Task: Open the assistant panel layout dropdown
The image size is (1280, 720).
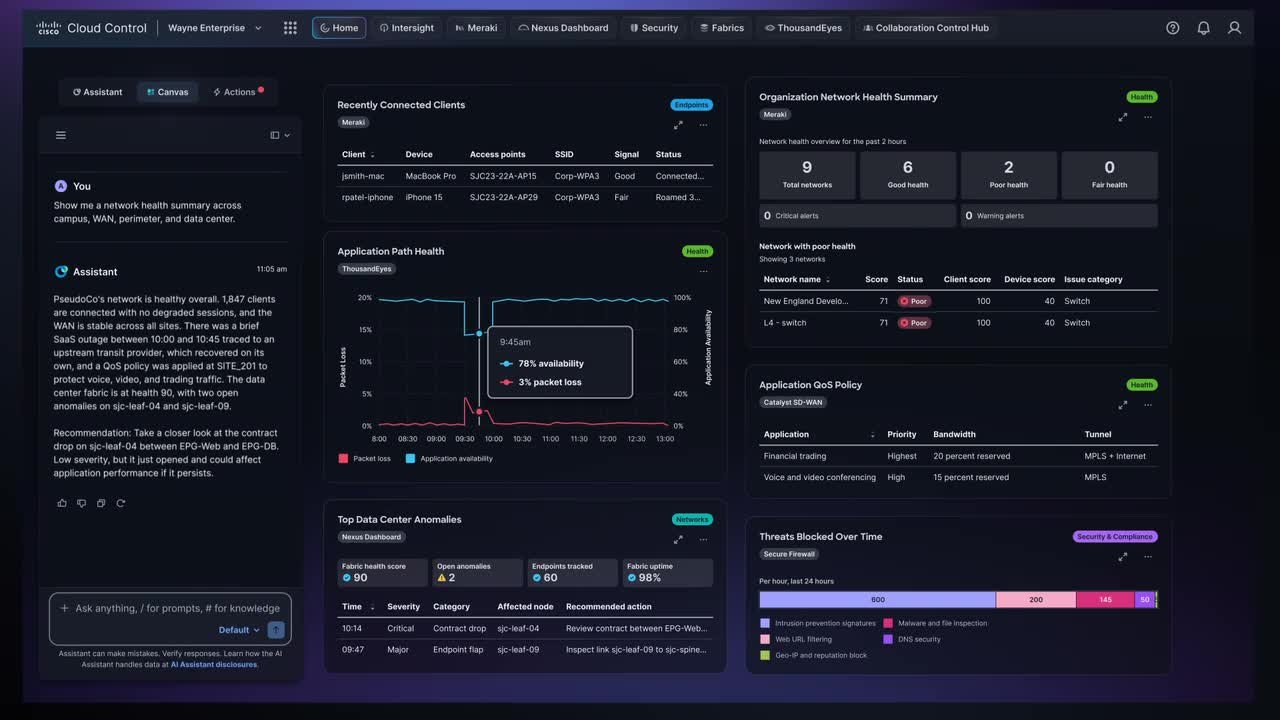Action: pyautogui.click(x=280, y=135)
